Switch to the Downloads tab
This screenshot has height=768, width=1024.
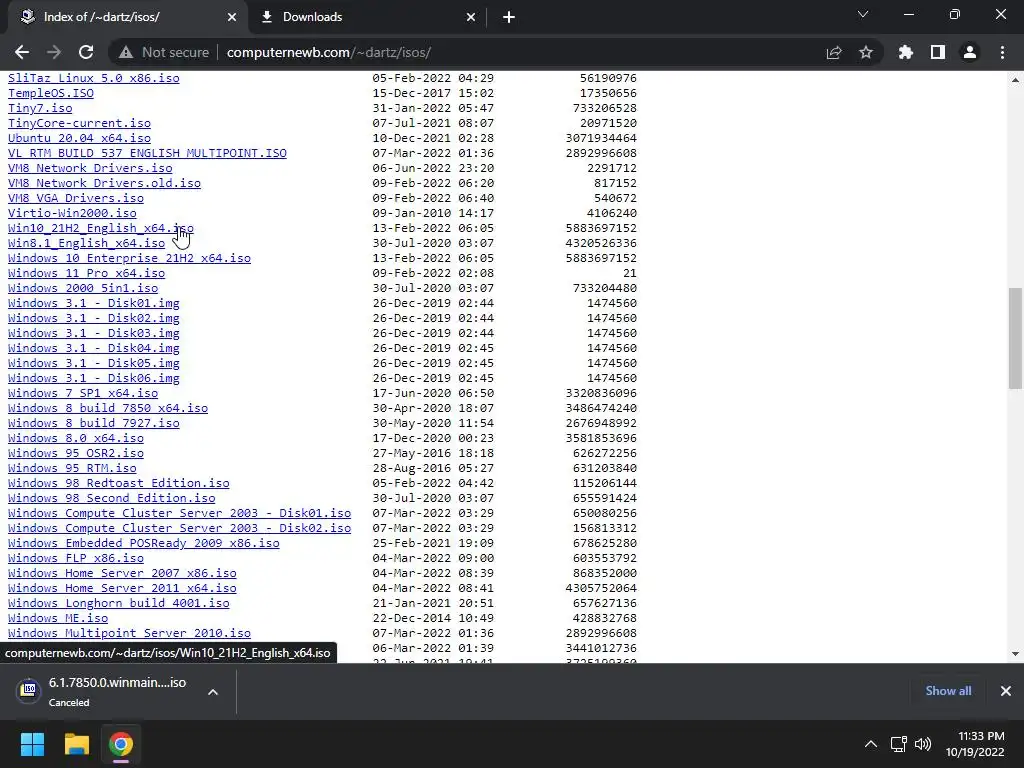click(366, 17)
